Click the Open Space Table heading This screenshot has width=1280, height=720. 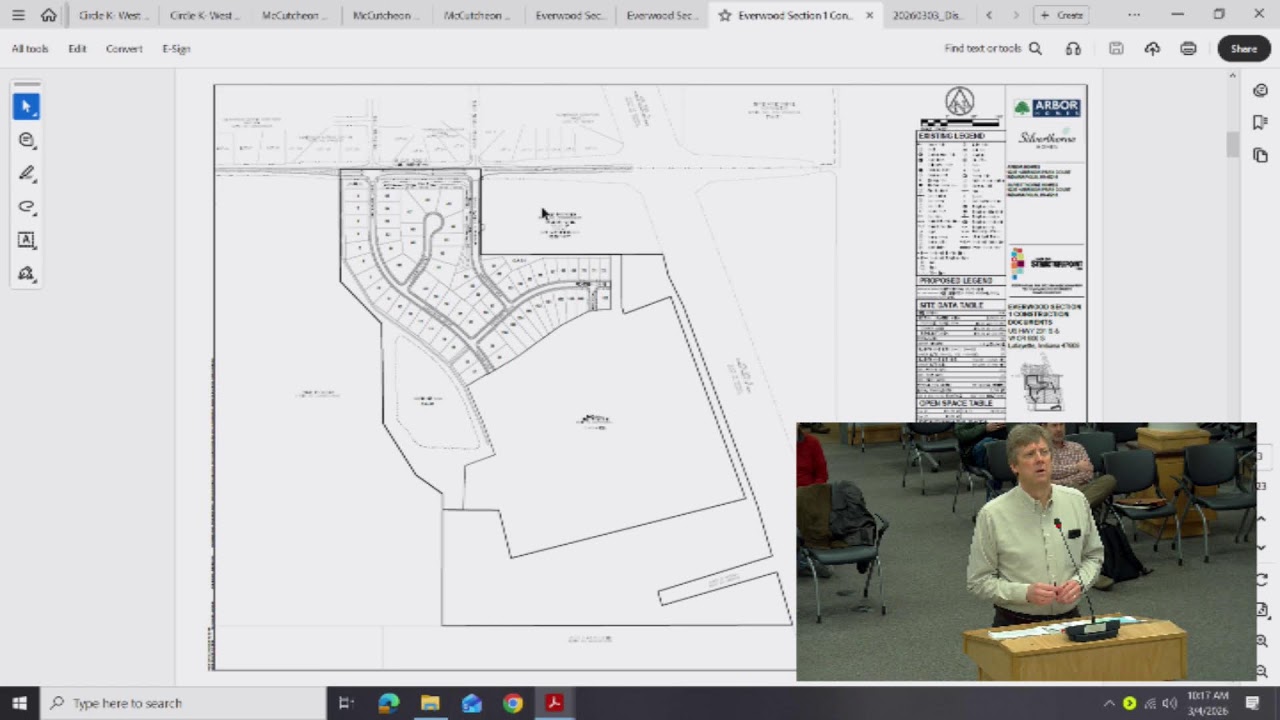coord(956,403)
